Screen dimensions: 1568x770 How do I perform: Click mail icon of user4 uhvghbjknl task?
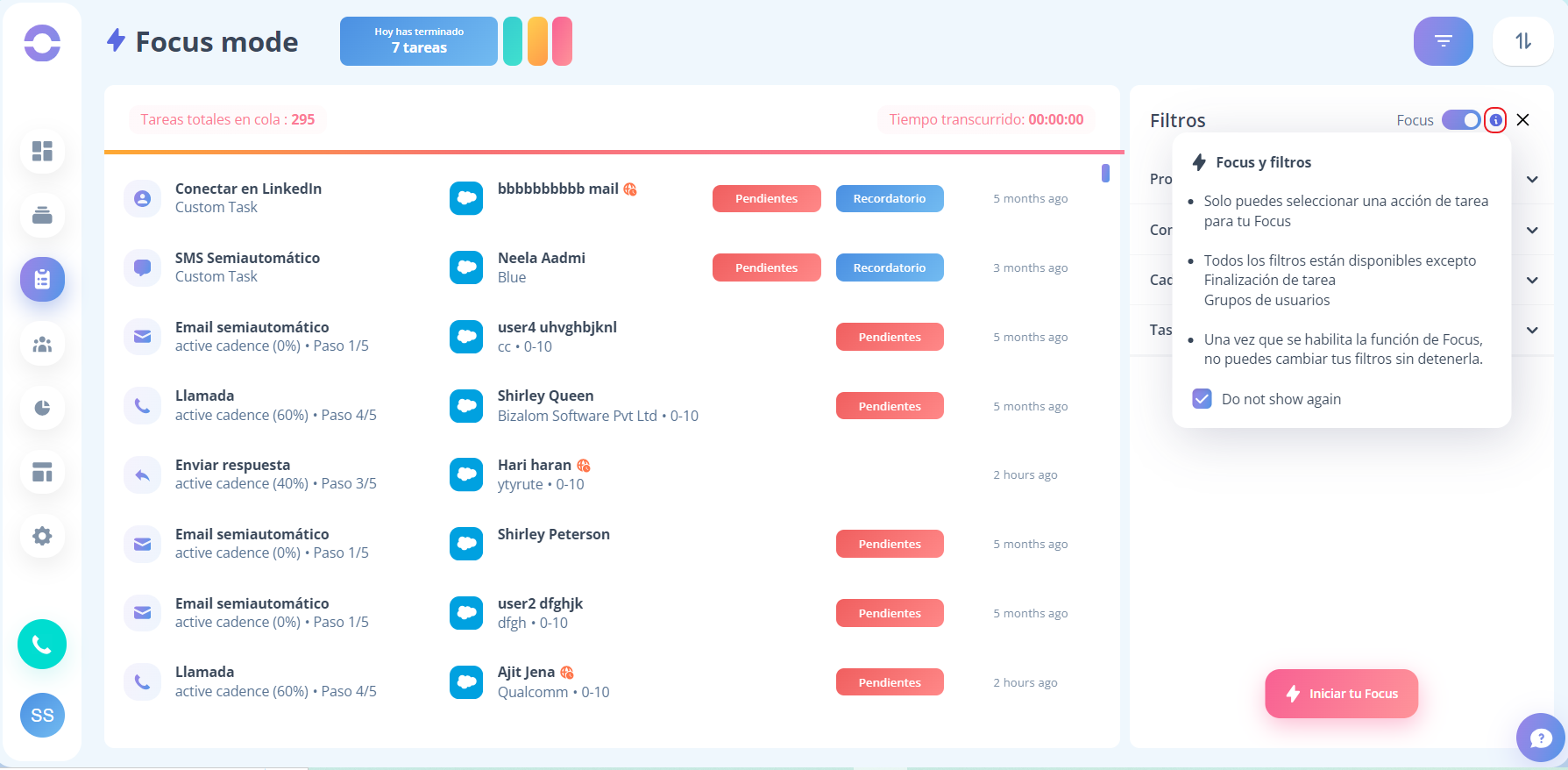point(142,337)
